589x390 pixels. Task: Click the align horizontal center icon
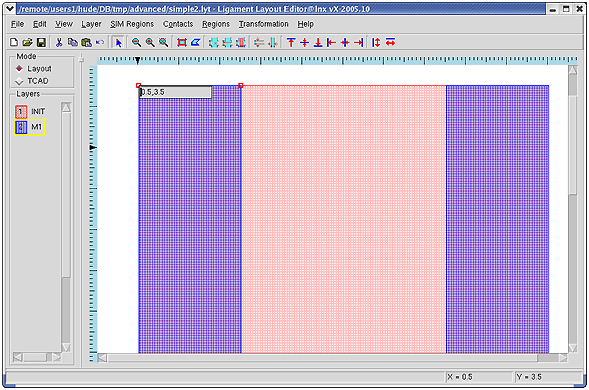[345, 42]
